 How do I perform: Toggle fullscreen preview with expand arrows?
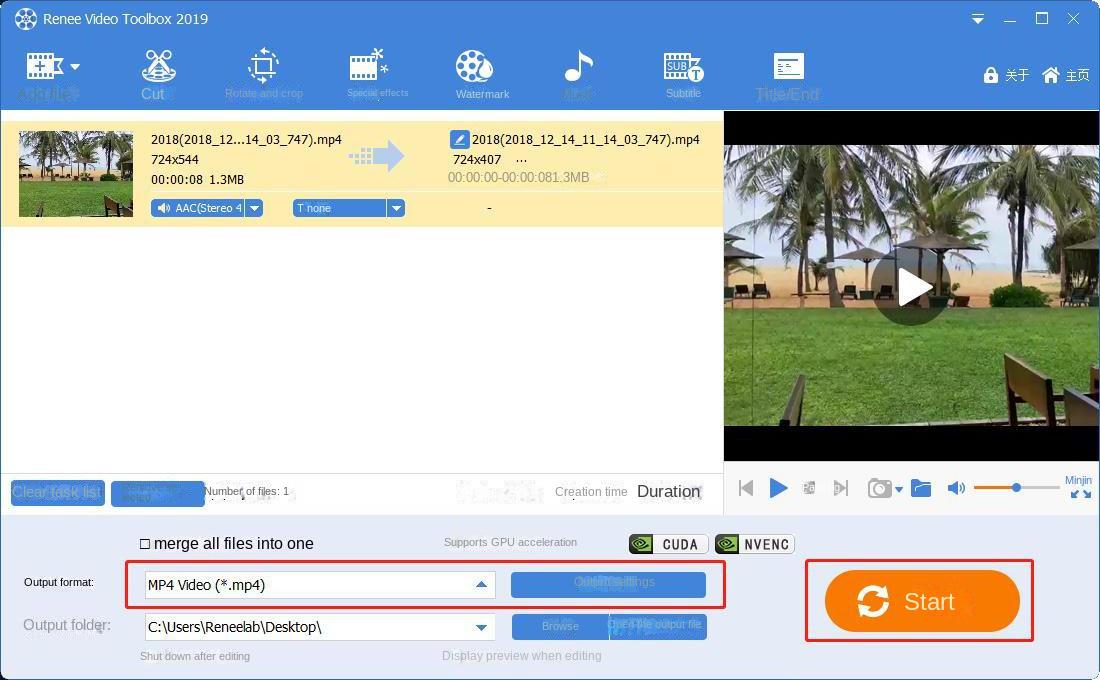pos(1081,494)
